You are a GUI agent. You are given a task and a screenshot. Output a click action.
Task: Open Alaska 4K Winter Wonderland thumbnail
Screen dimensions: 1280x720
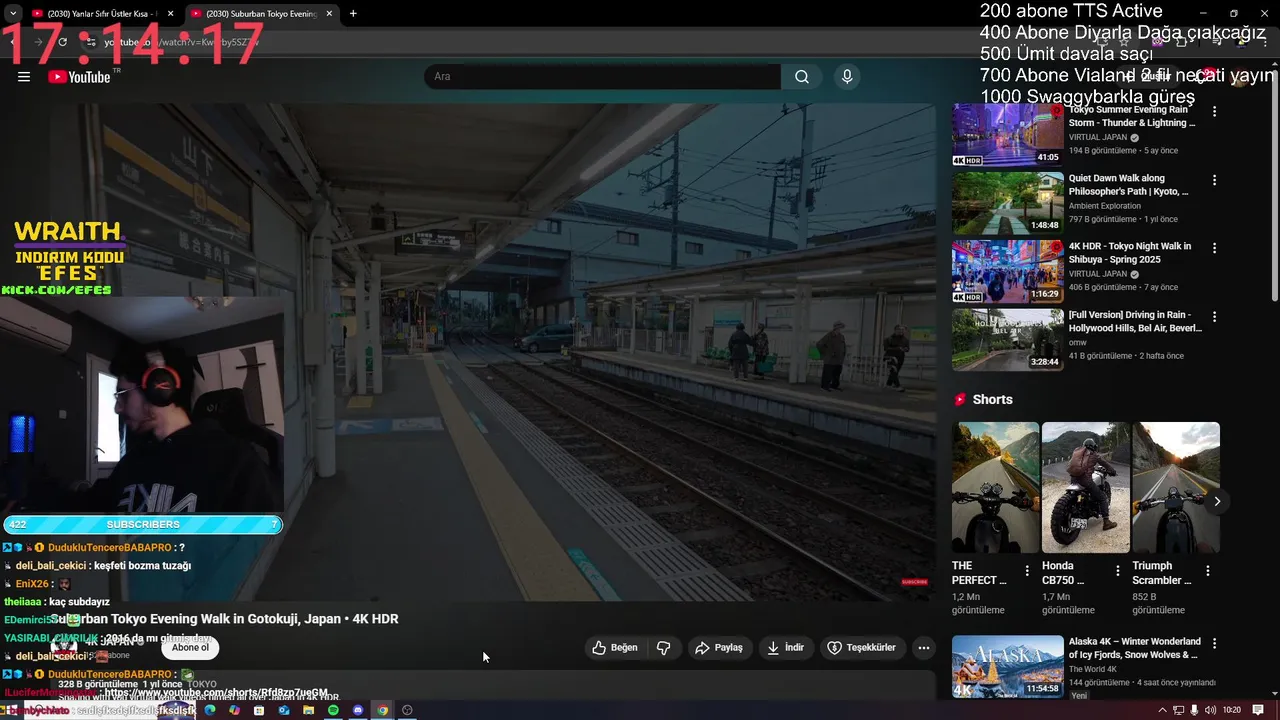(x=1008, y=667)
